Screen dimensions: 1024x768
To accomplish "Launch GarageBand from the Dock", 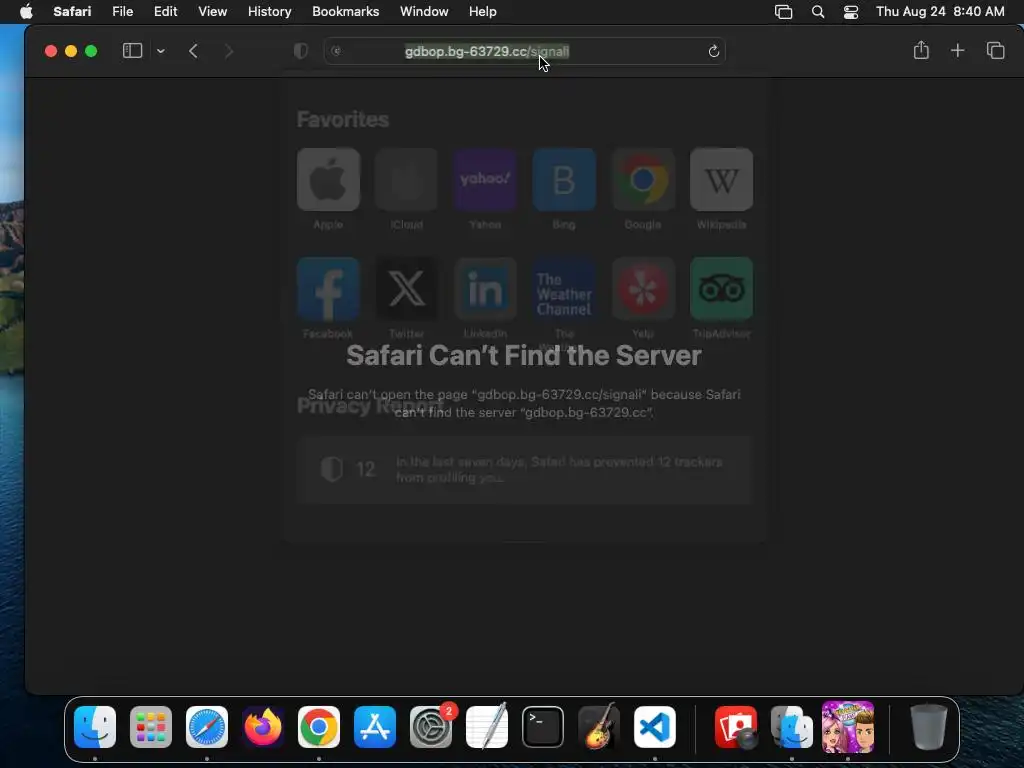I will pos(599,727).
